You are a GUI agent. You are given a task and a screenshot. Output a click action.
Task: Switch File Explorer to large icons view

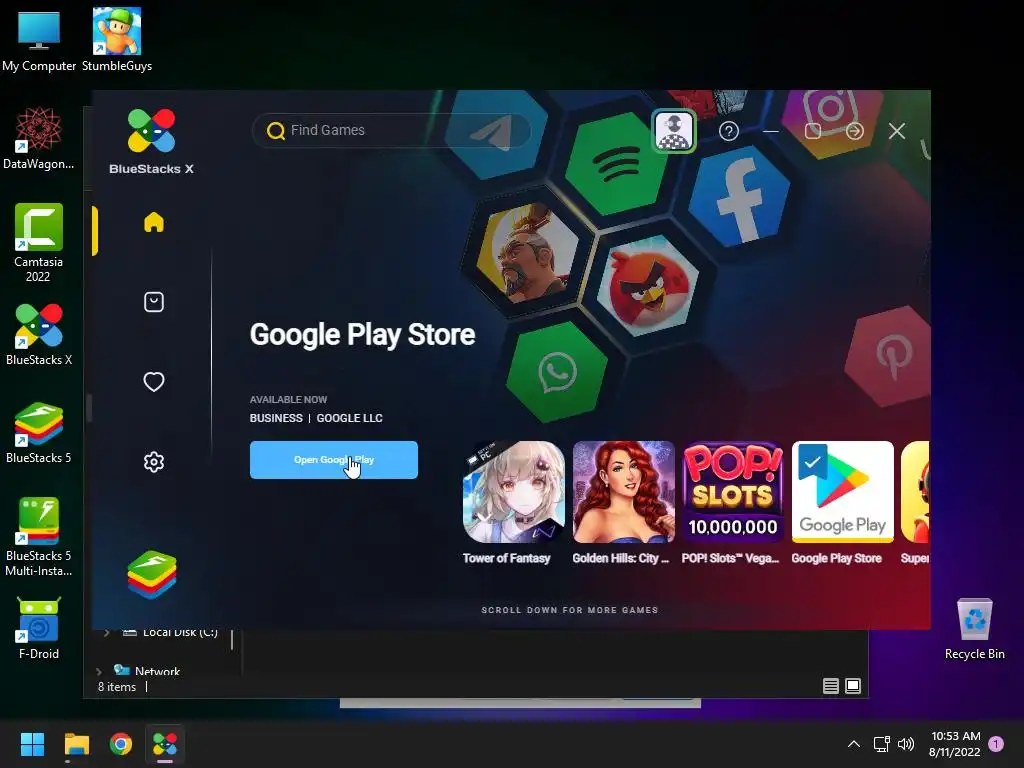(853, 686)
